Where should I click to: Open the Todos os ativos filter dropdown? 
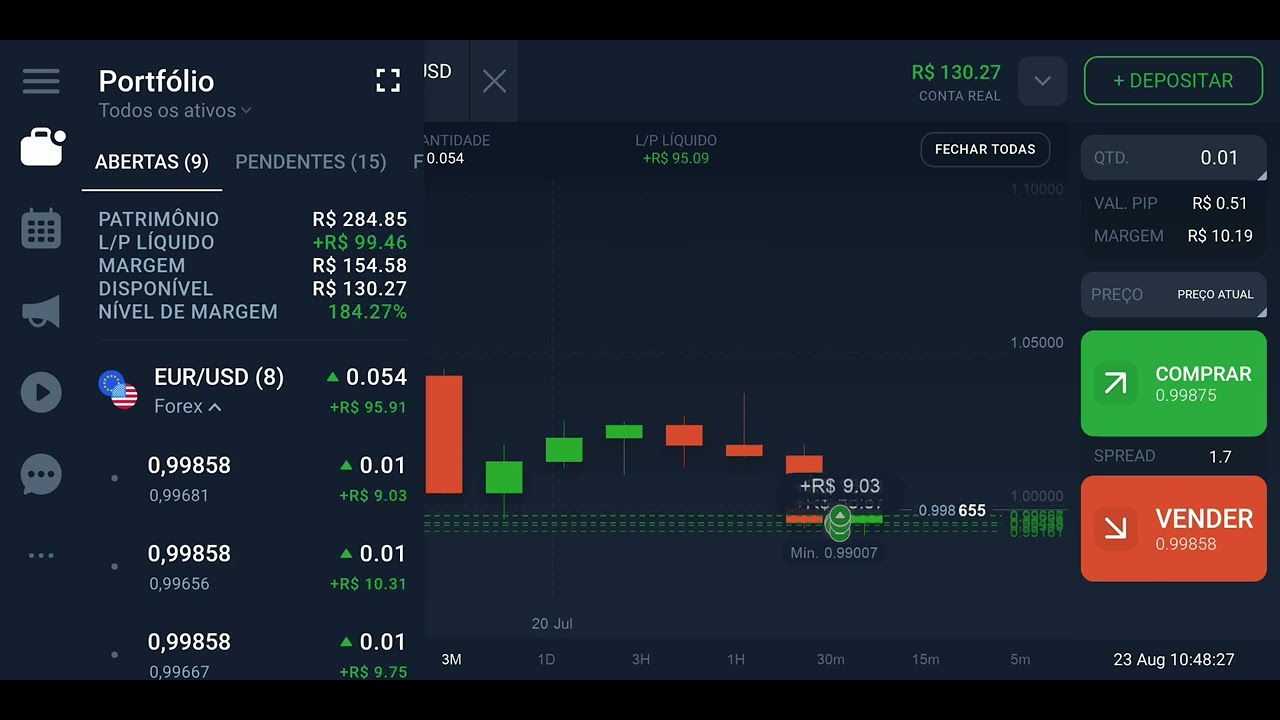click(175, 111)
